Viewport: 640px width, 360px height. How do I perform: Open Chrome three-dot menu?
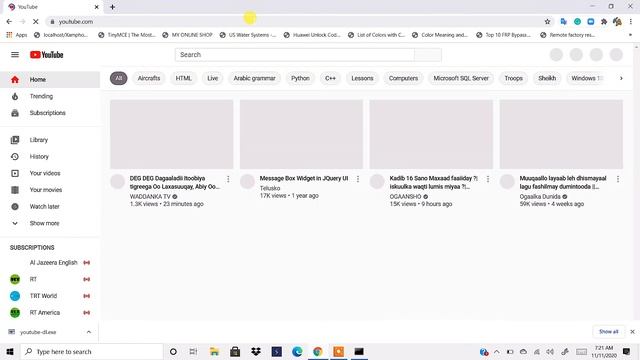(x=631, y=22)
